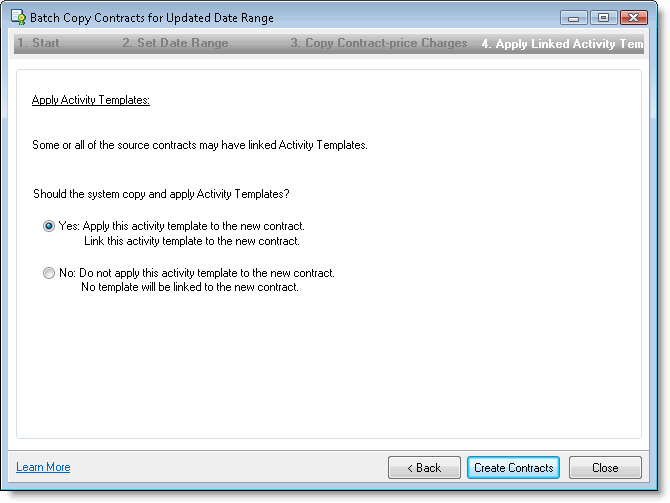The width and height of the screenshot is (670, 503).
Task: Open step 3. Copy Contract-price Charges
Action: pos(378,44)
